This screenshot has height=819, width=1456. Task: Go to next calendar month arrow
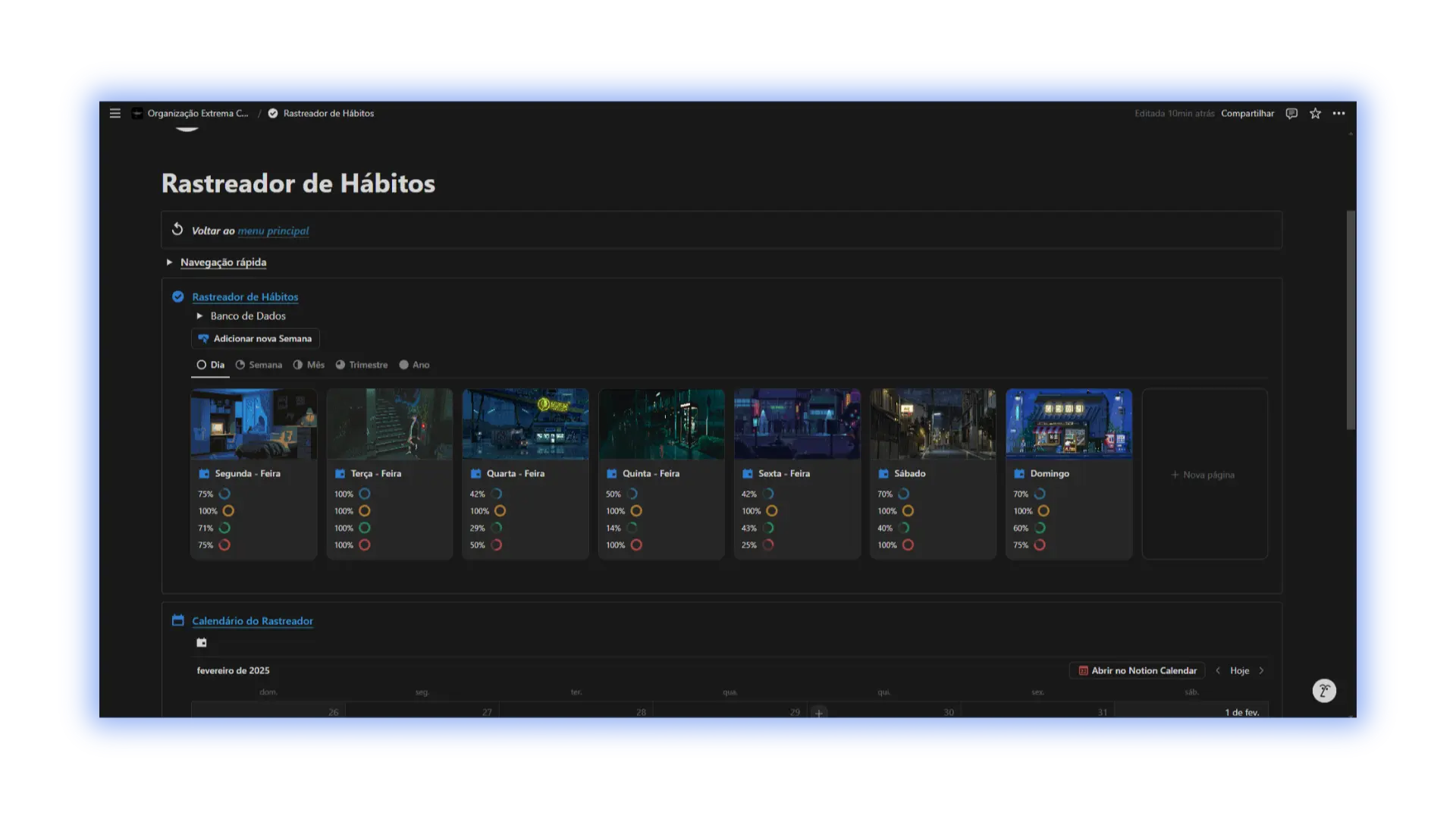pyautogui.click(x=1261, y=670)
